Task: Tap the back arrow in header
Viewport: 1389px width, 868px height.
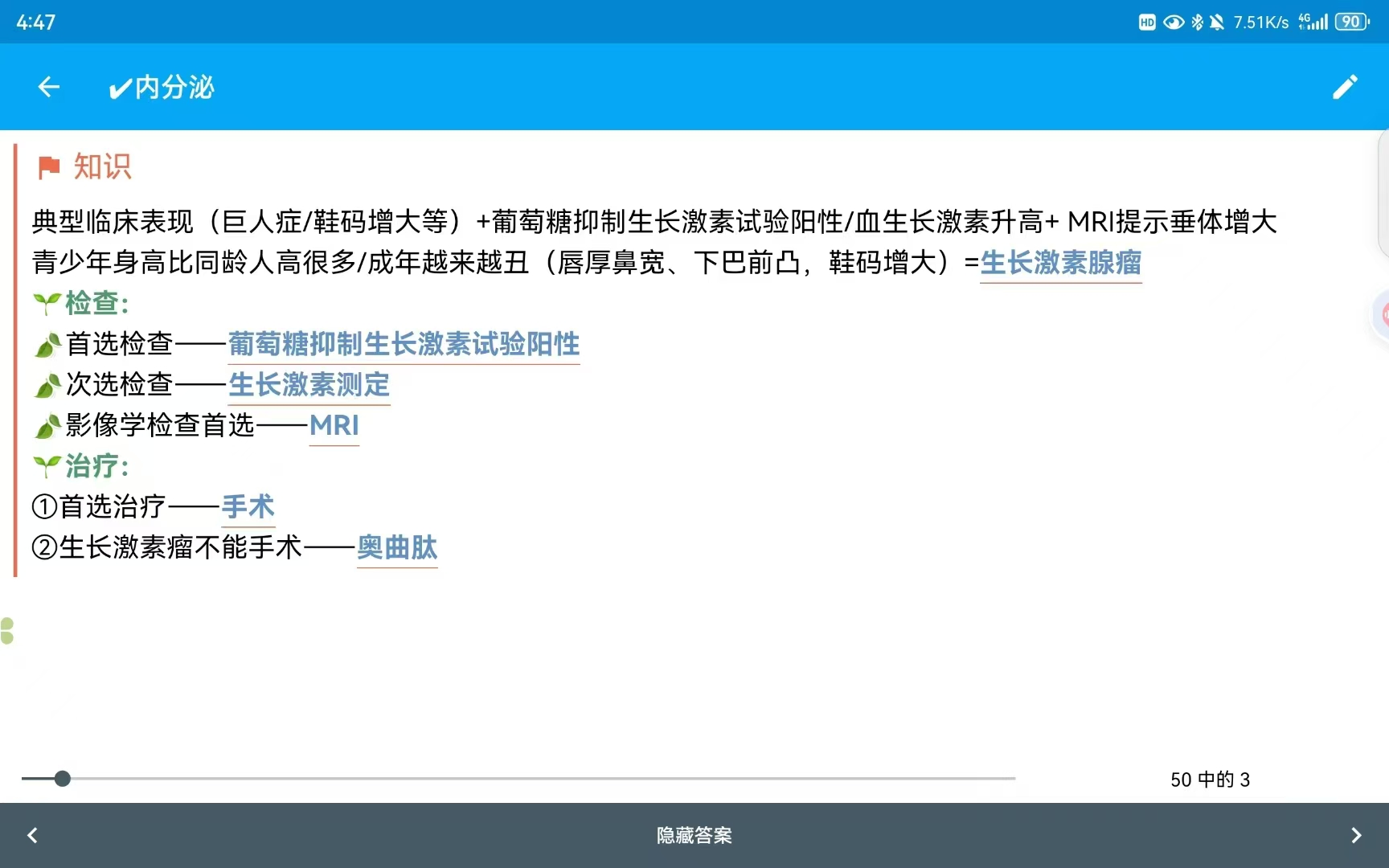Action: pyautogui.click(x=49, y=87)
